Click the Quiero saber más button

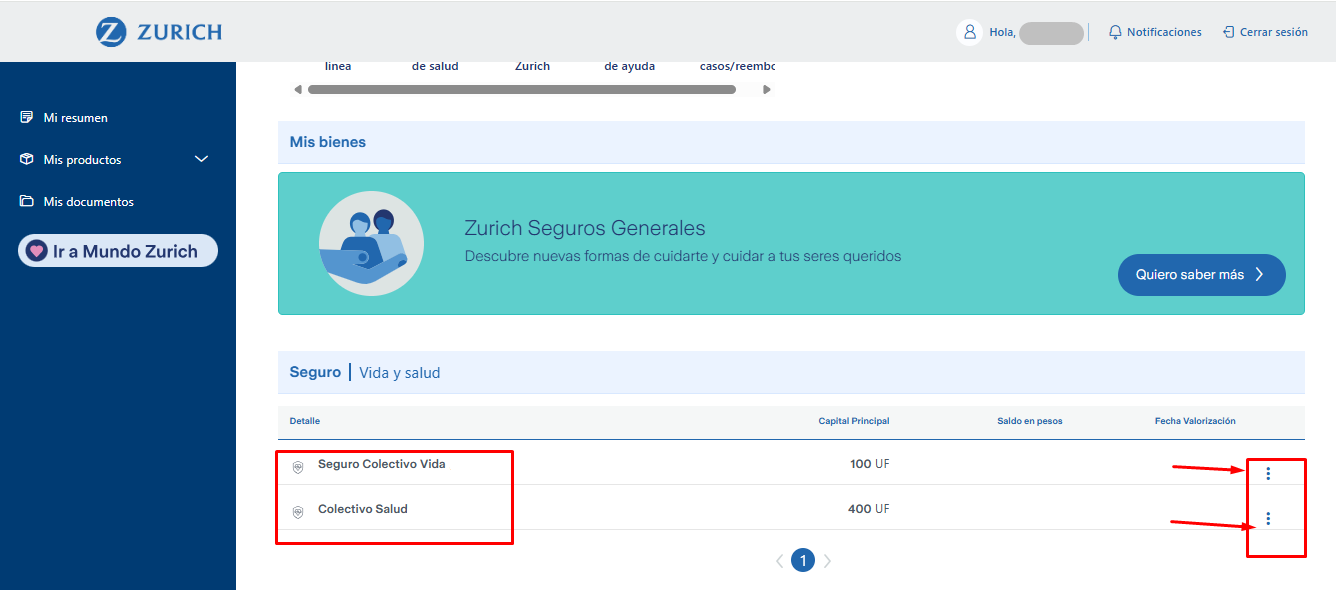1202,274
